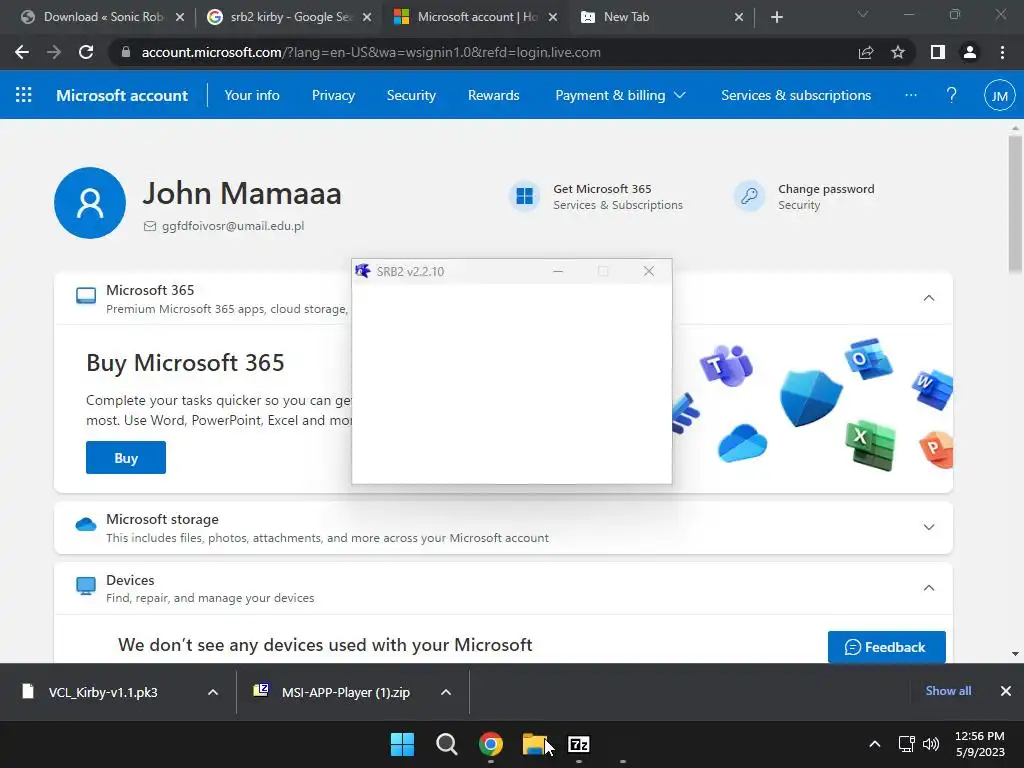The image size is (1024, 768).
Task: Open MSI-APP-Player zip download options arrow
Action: [x=446, y=692]
